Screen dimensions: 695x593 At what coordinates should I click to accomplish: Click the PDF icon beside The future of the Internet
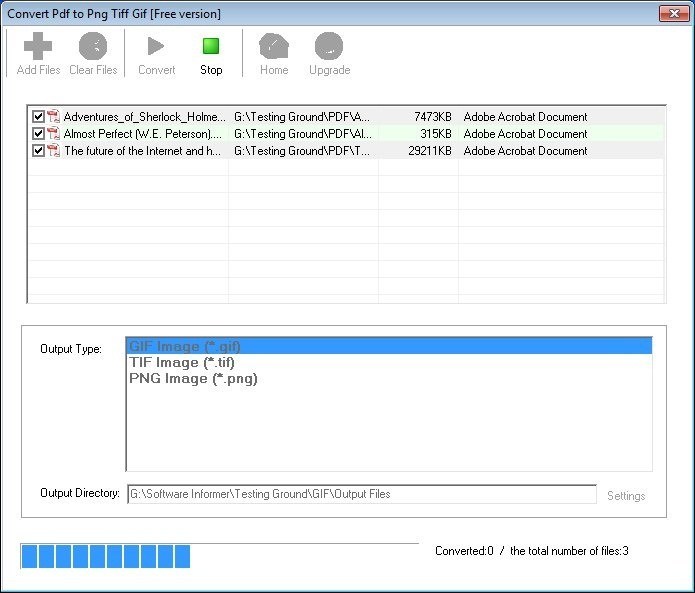54,151
